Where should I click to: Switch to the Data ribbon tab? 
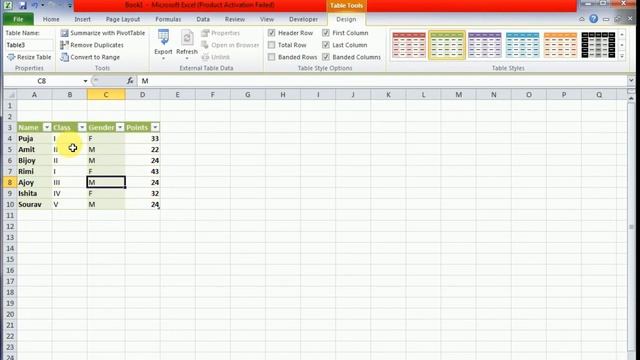203,19
